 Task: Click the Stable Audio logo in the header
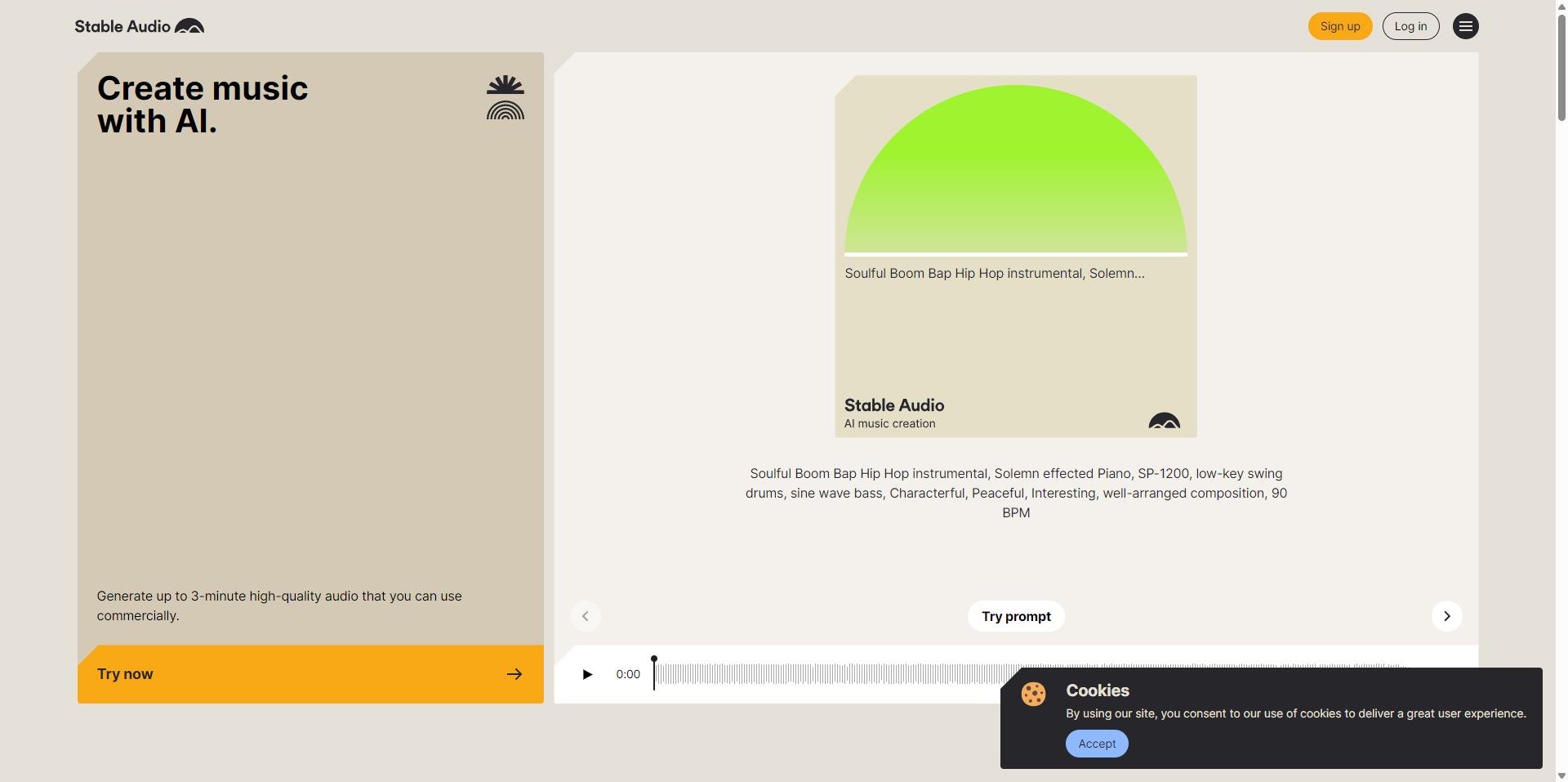140,26
